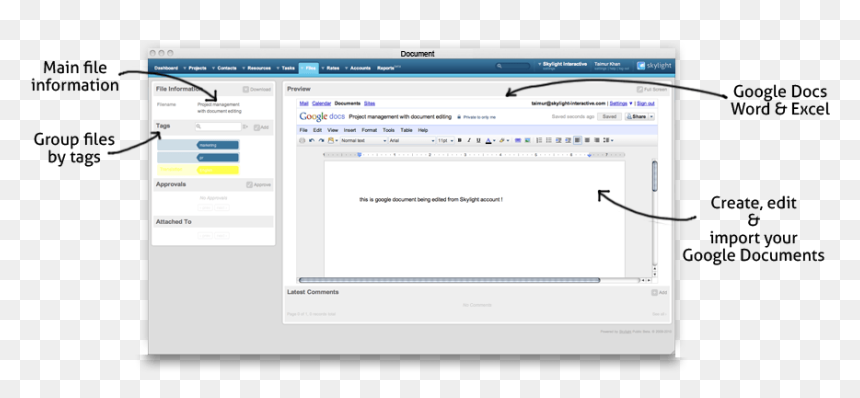Select the align left icon

coord(578,140)
